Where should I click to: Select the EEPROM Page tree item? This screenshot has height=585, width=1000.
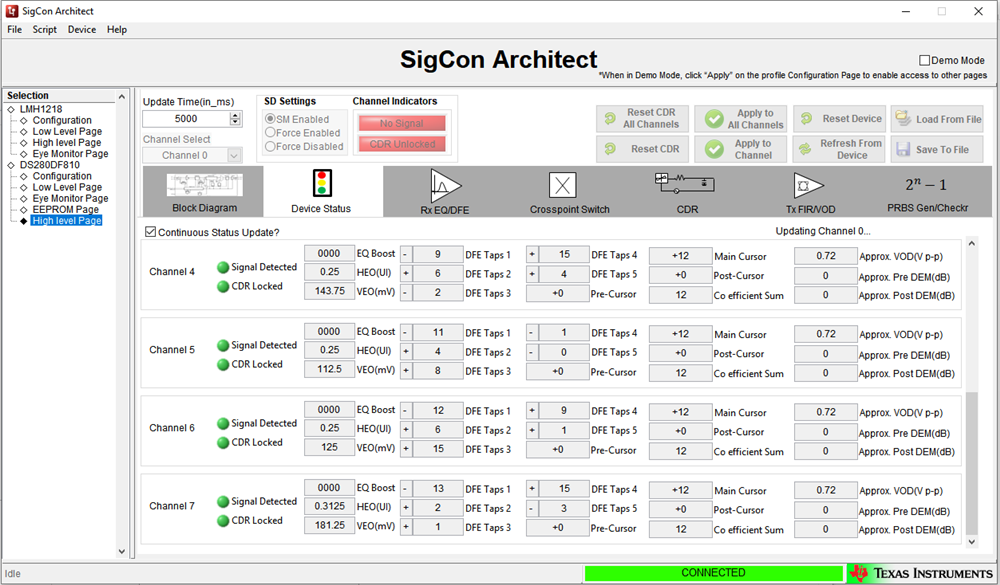pyautogui.click(x=66, y=209)
